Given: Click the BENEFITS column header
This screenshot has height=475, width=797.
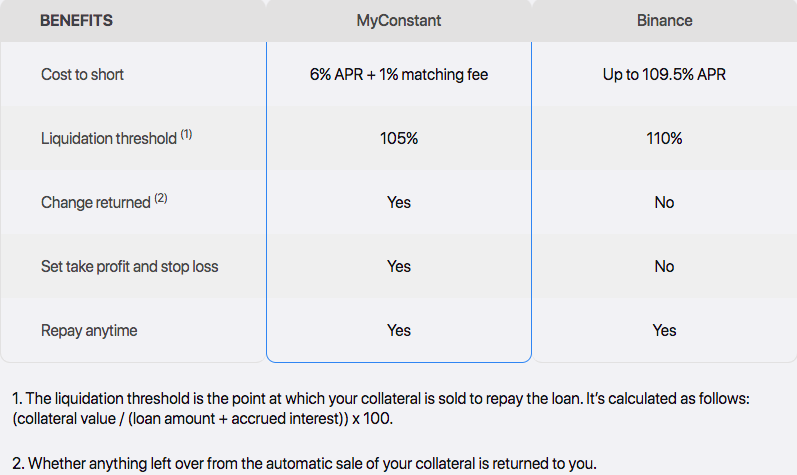Looking at the screenshot, I should 76,20.
